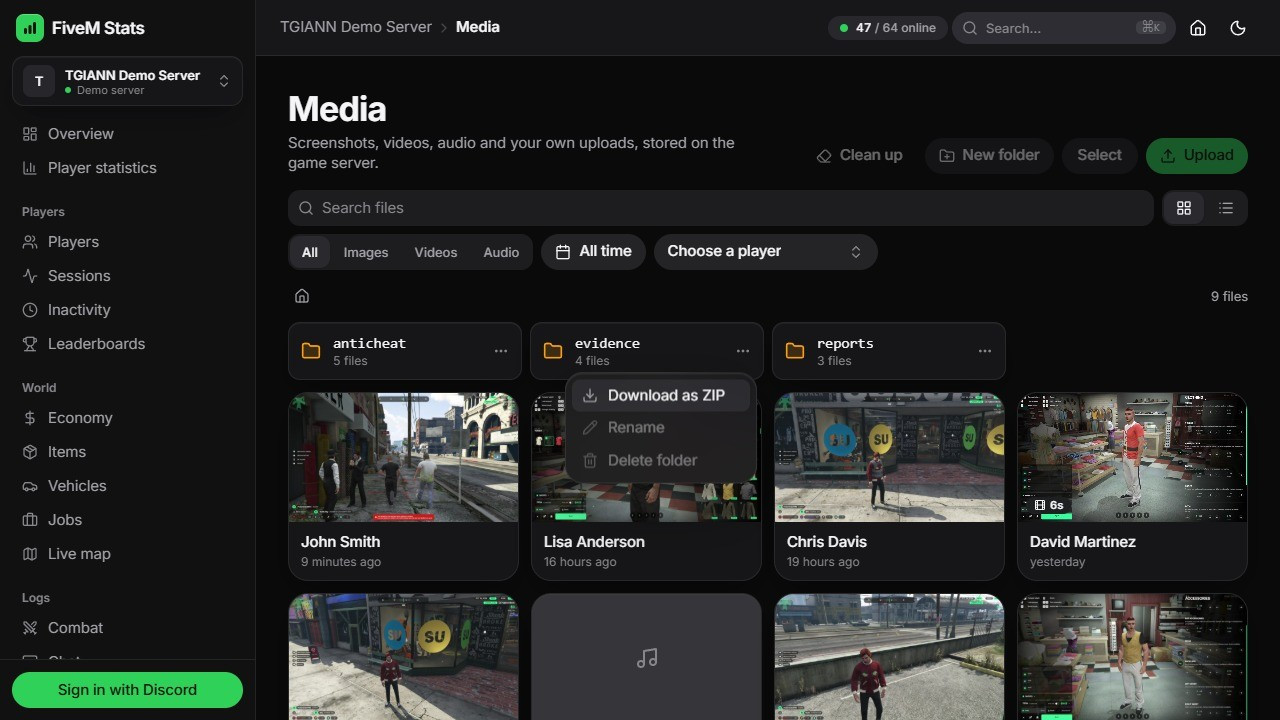Expand TGIANN Demo Server switcher

click(x=127, y=81)
